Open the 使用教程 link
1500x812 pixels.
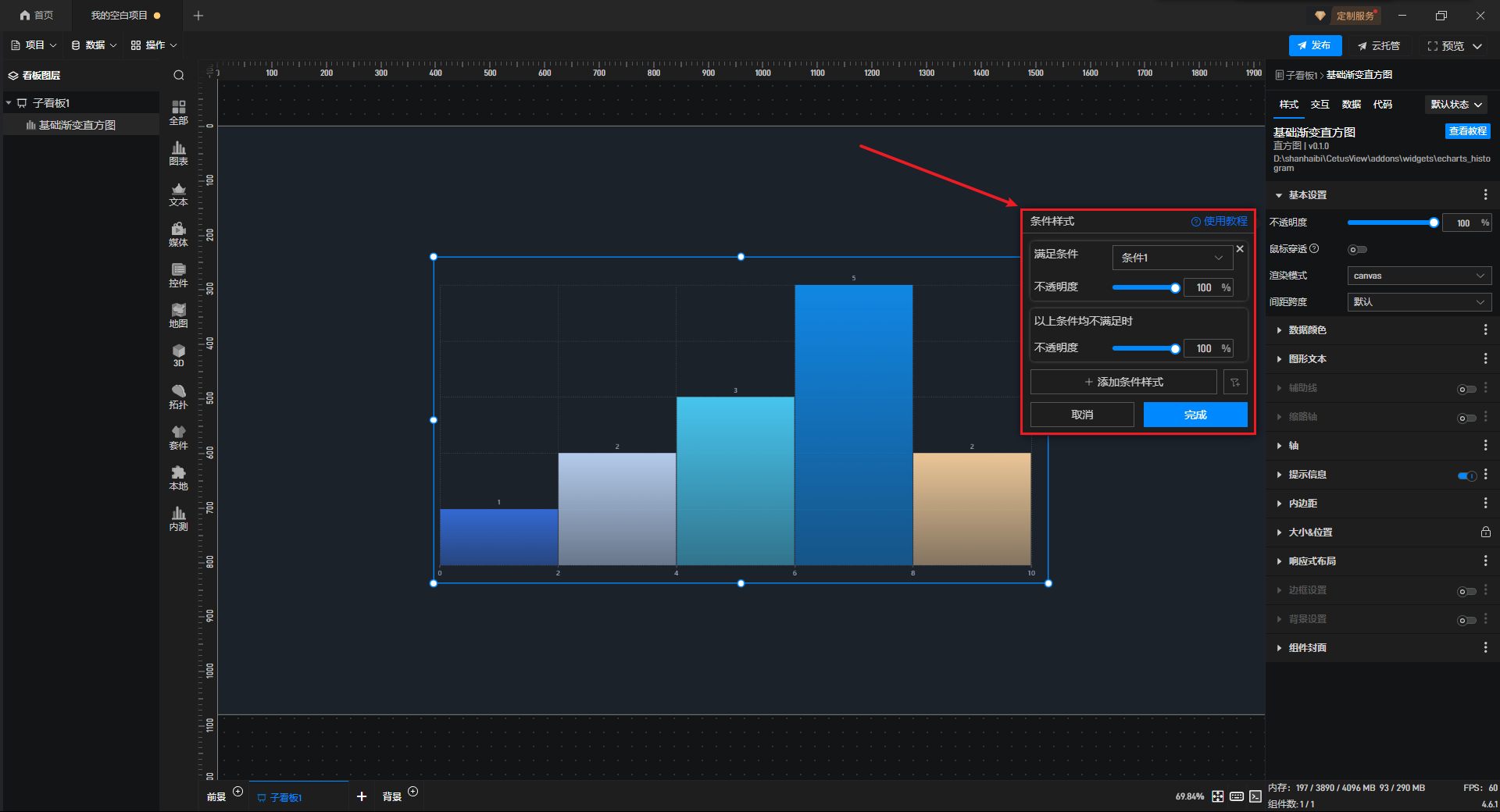[x=1219, y=222]
